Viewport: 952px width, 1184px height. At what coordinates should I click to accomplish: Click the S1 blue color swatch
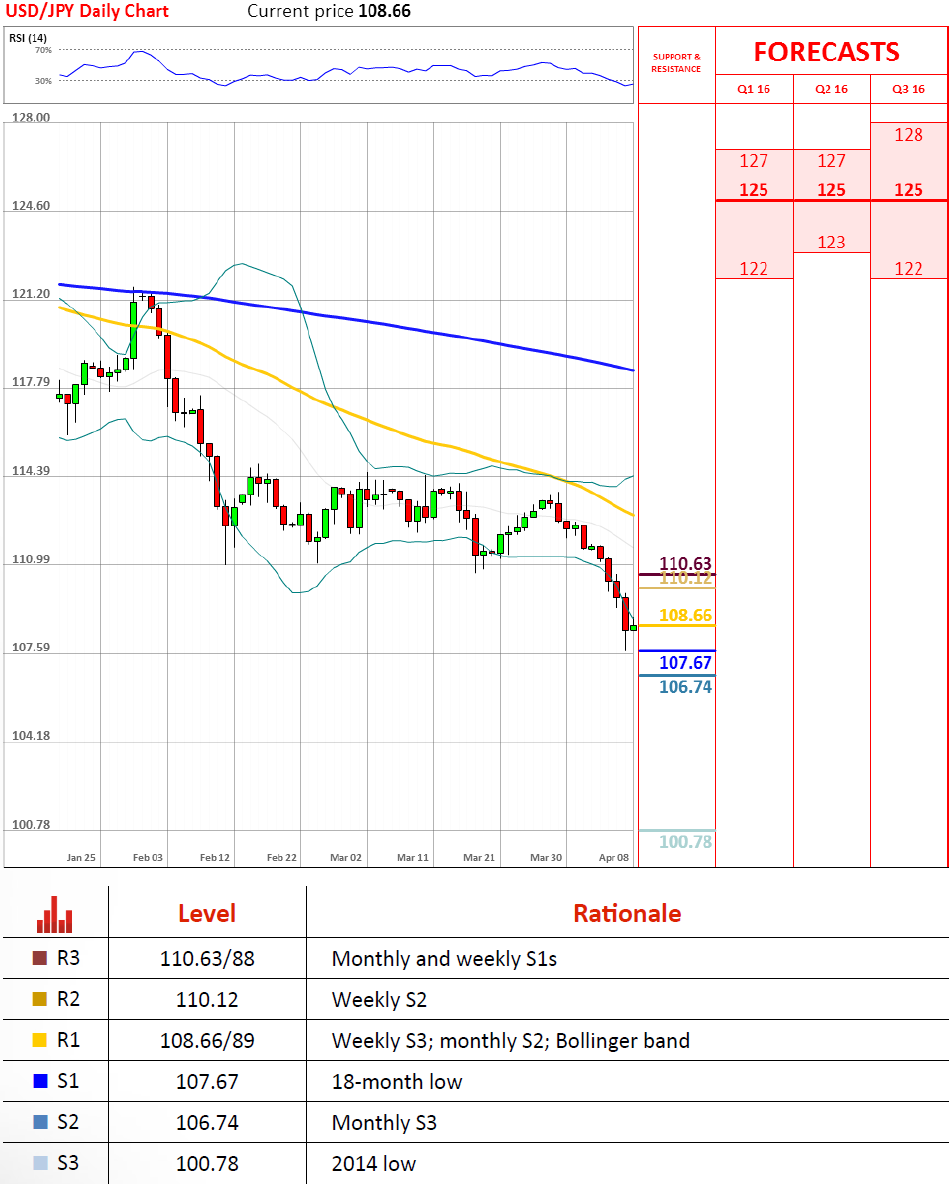[x=40, y=1081]
